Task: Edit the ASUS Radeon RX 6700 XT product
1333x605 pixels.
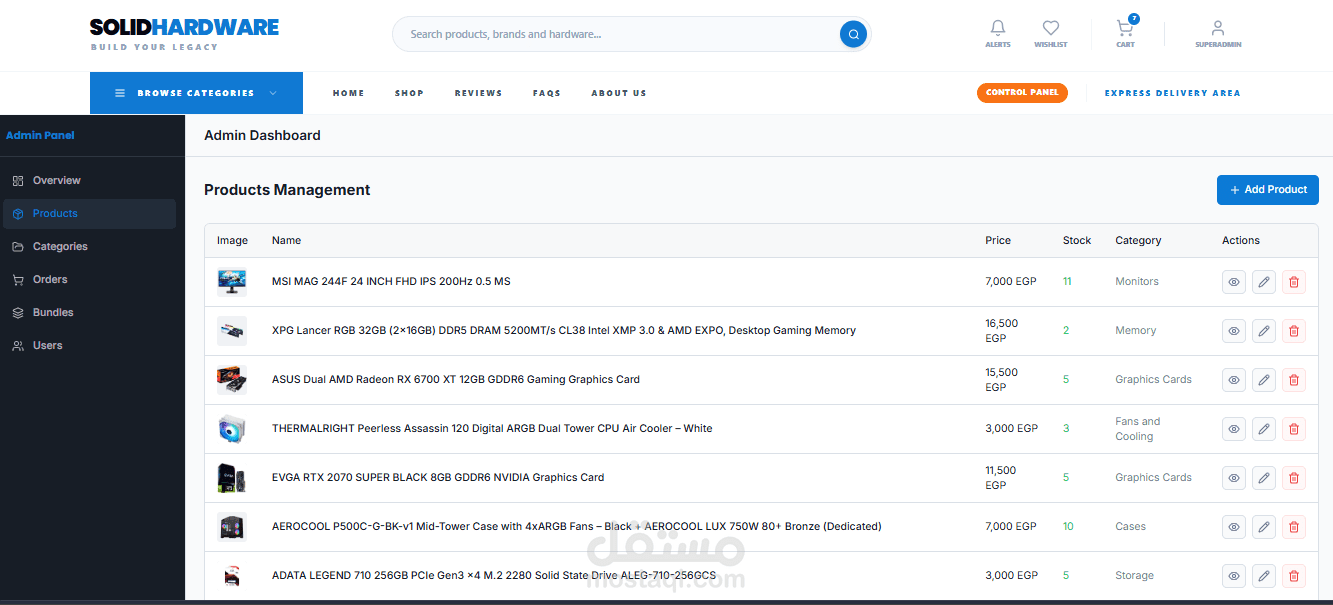Action: tap(1264, 380)
